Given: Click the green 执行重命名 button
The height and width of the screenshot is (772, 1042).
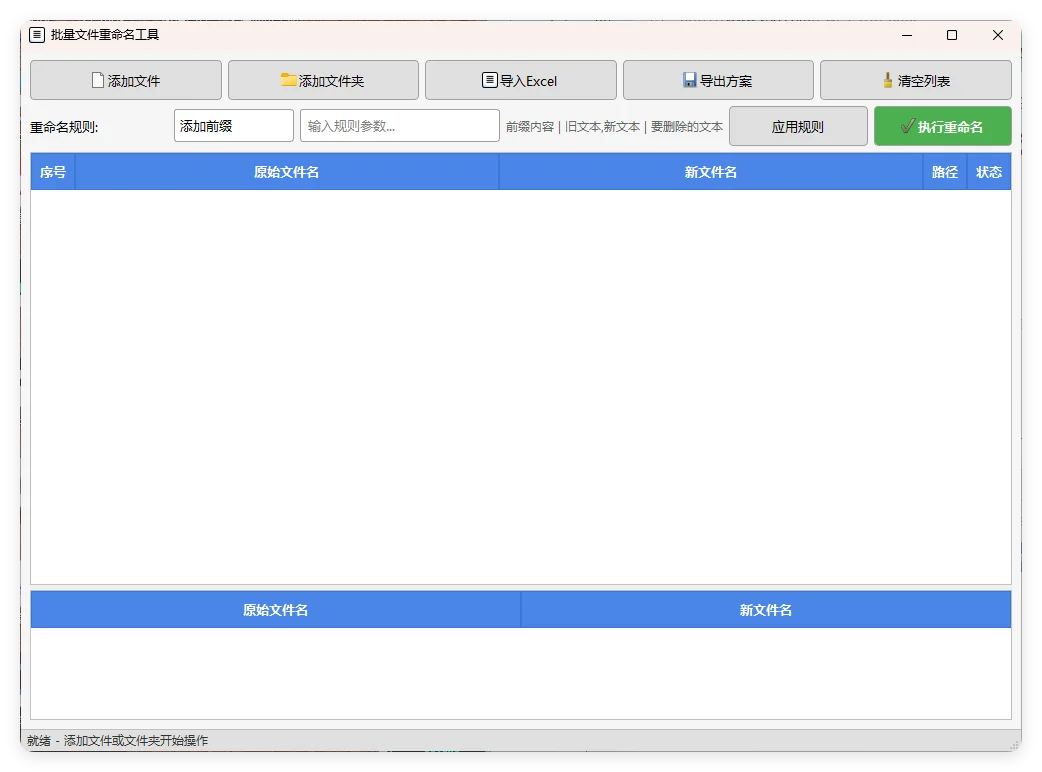Looking at the screenshot, I should click(x=941, y=126).
